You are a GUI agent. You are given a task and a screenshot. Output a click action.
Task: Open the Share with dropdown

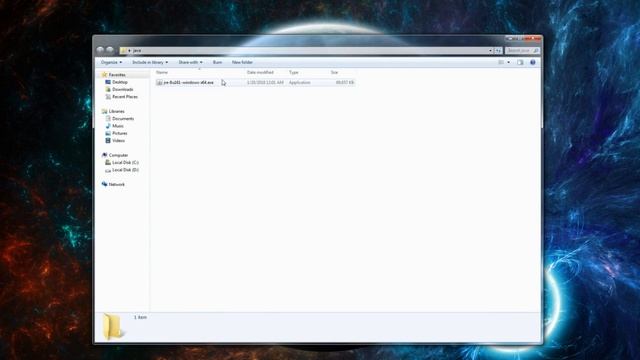pyautogui.click(x=190, y=62)
